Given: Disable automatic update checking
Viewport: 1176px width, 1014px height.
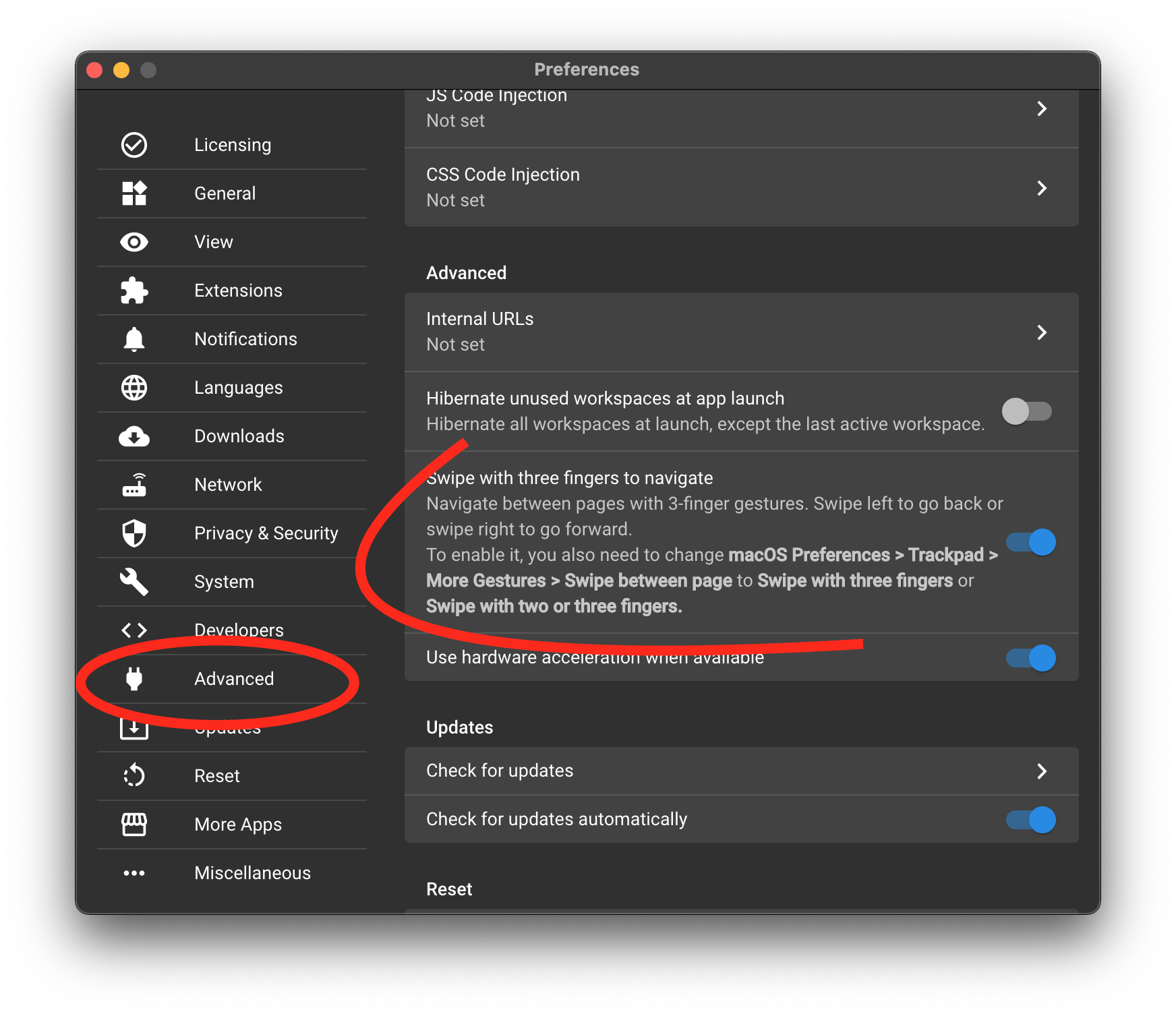Looking at the screenshot, I should pyautogui.click(x=1030, y=820).
